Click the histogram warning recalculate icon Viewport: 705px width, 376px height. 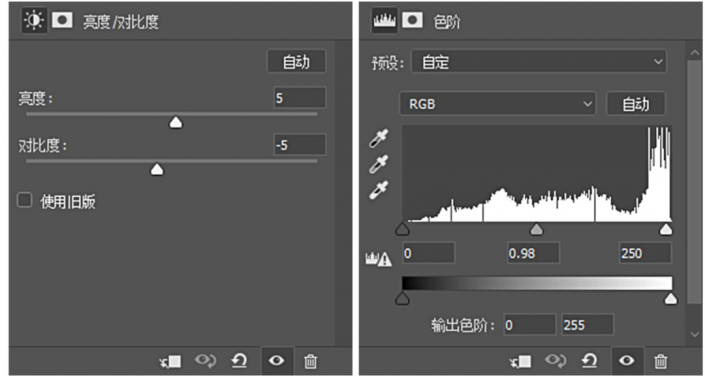coord(379,259)
